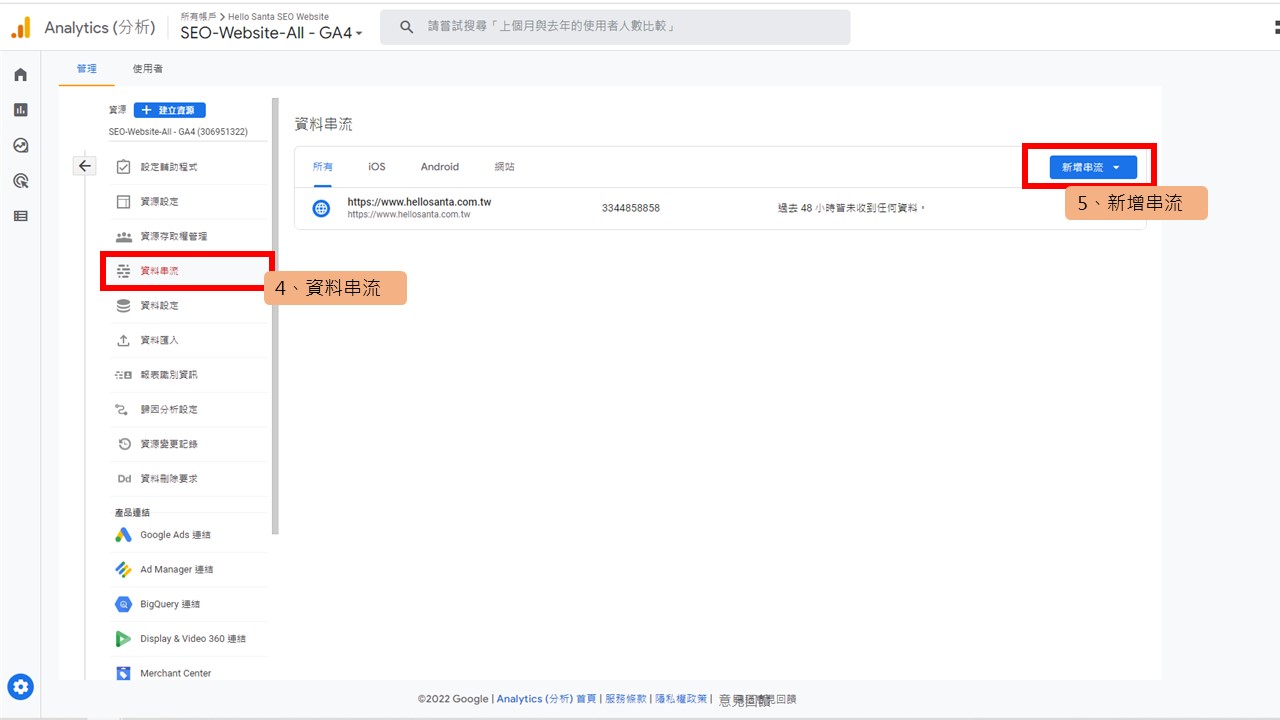1280x720 pixels.
Task: Click the search magnifier icon
Action: [407, 27]
